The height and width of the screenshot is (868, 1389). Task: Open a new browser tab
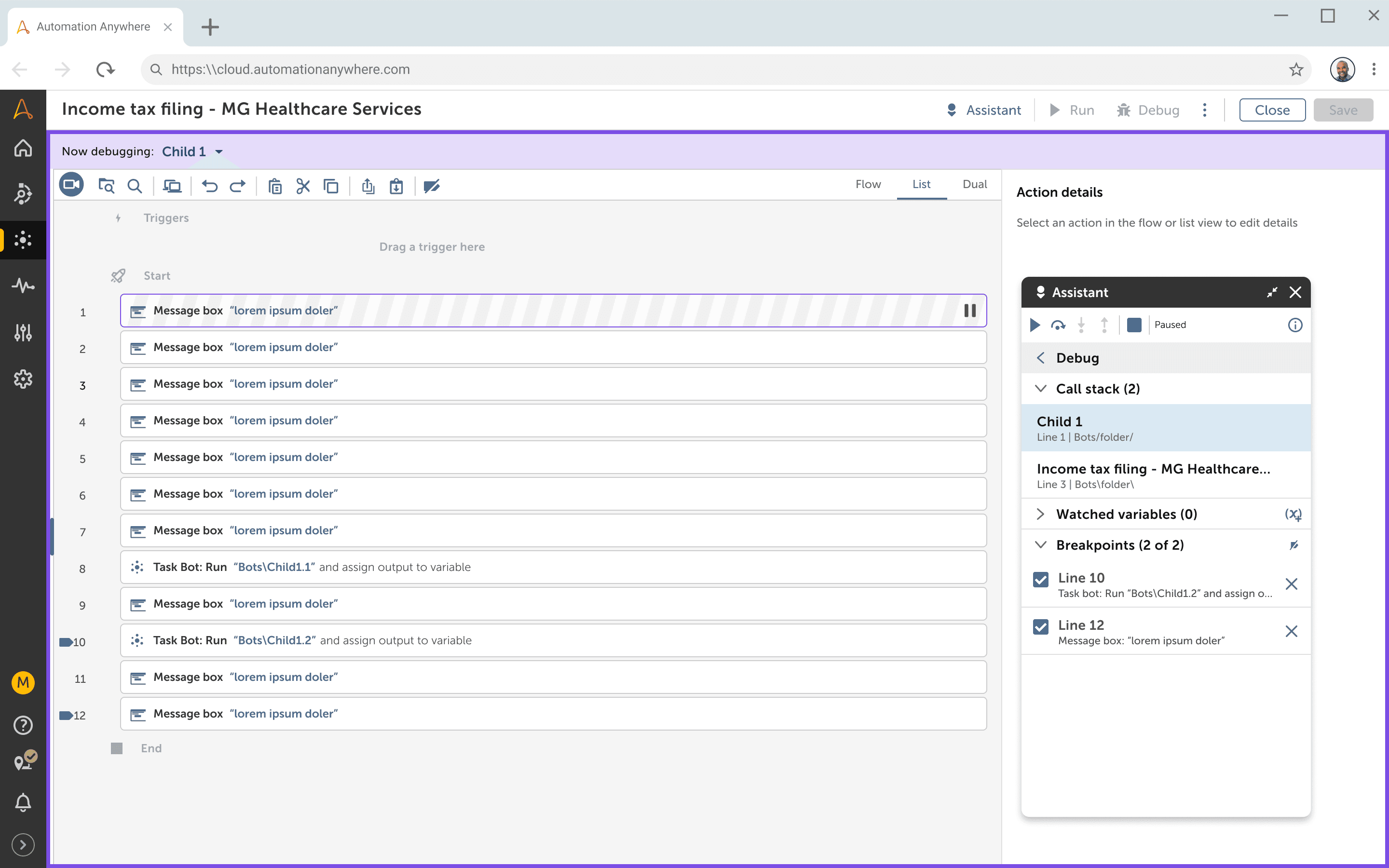[x=210, y=27]
